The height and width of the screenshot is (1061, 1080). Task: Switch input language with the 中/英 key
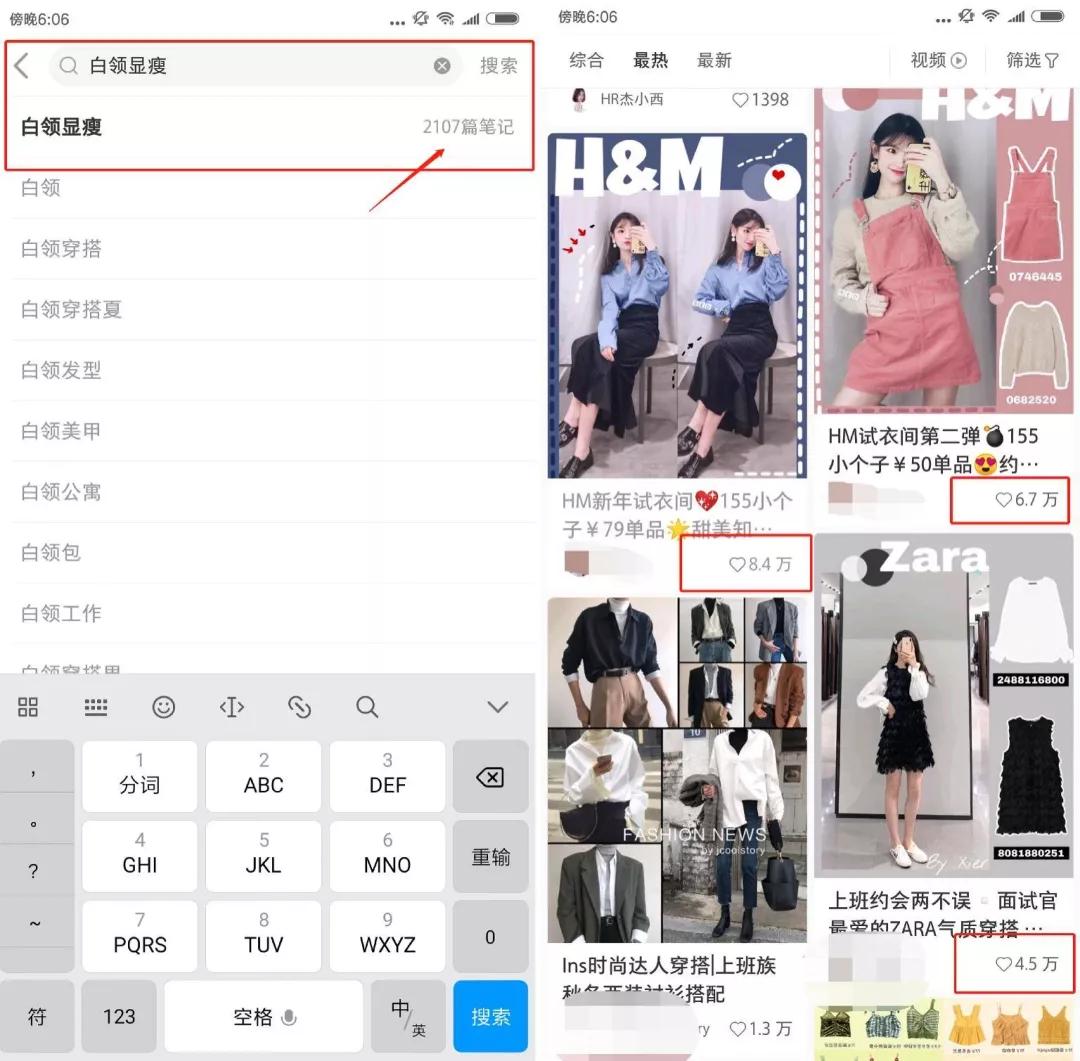408,1016
